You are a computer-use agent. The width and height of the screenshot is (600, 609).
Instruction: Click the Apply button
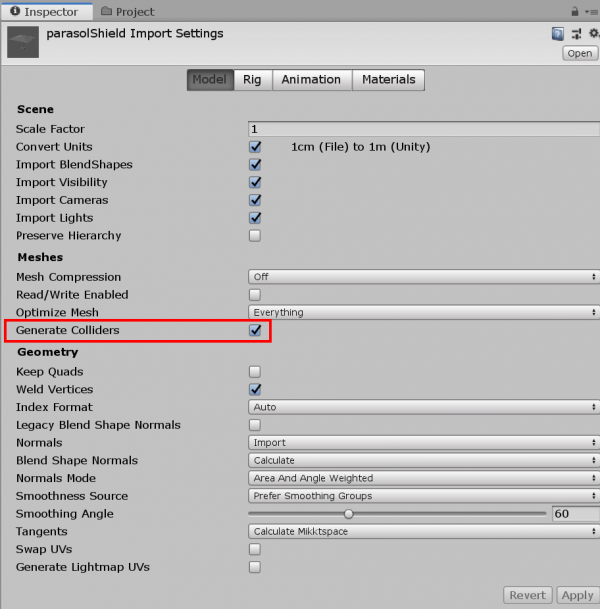(577, 595)
